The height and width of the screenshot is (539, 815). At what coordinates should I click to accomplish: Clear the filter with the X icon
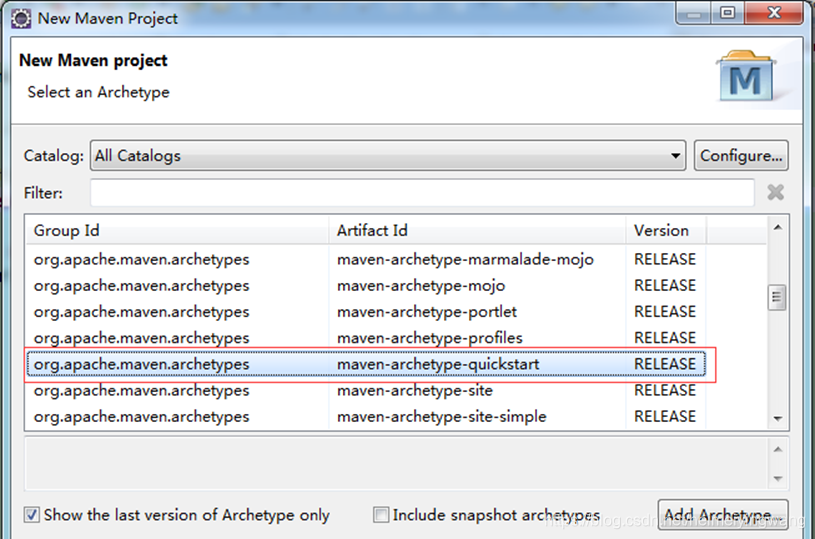775,192
